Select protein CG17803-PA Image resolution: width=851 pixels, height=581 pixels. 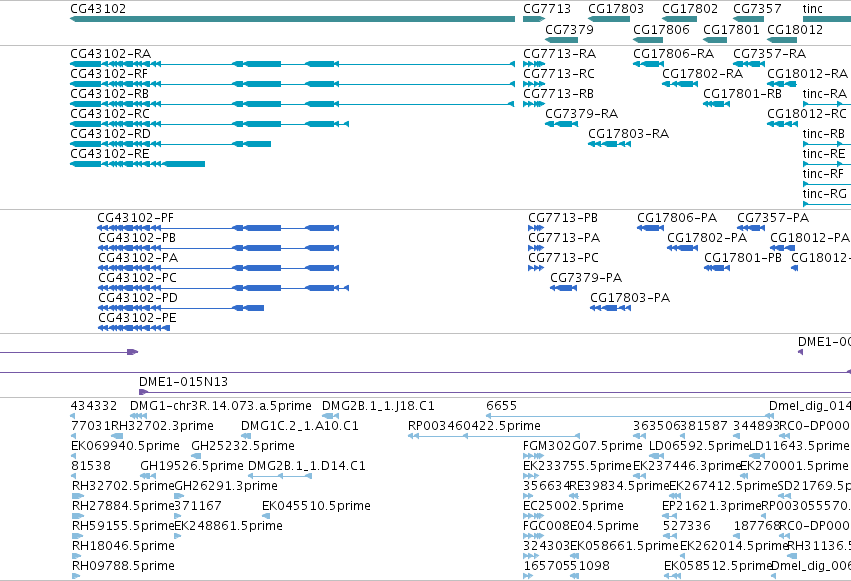pyautogui.click(x=611, y=308)
